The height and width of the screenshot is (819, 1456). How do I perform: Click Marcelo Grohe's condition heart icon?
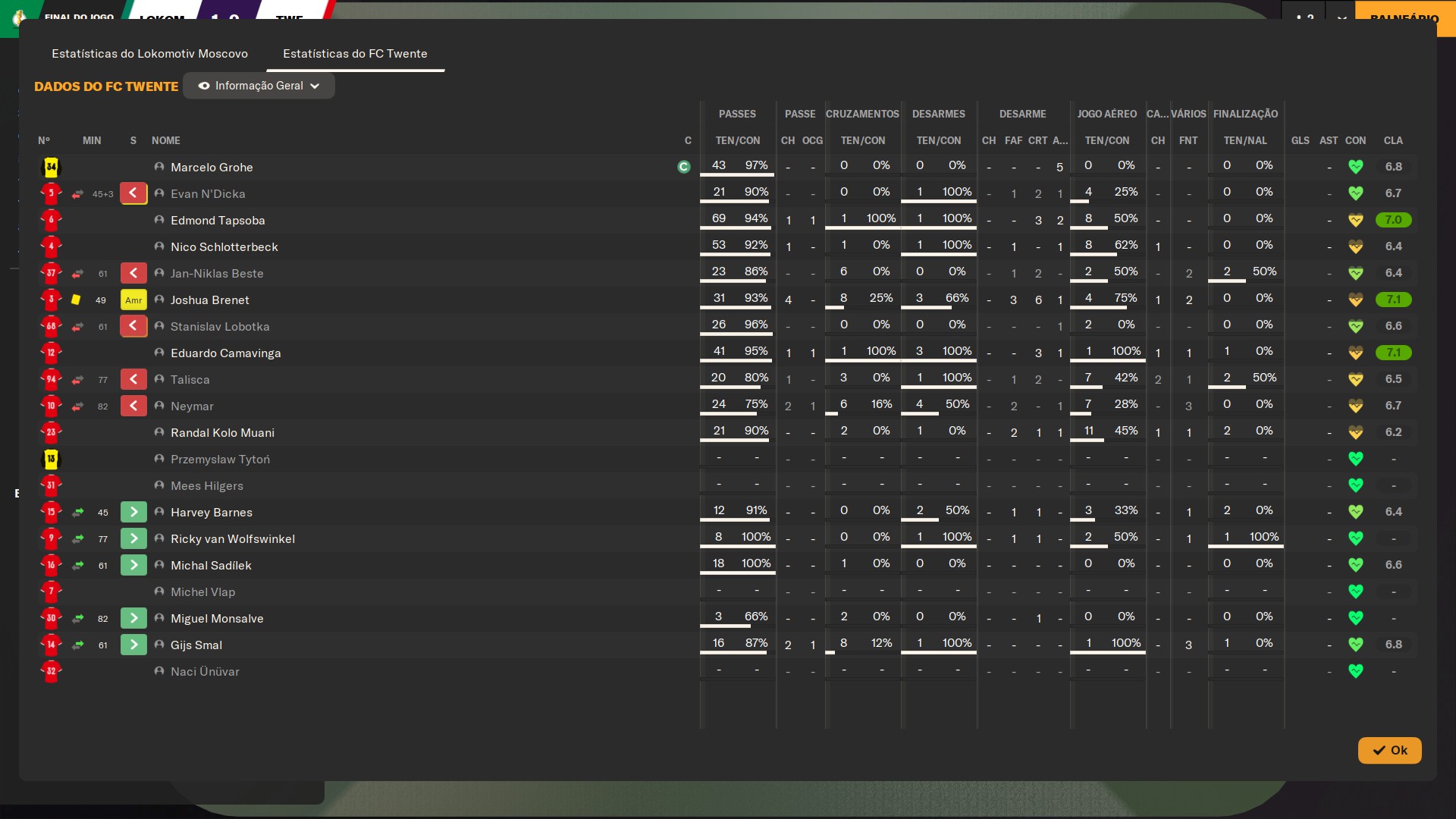pos(1356,167)
